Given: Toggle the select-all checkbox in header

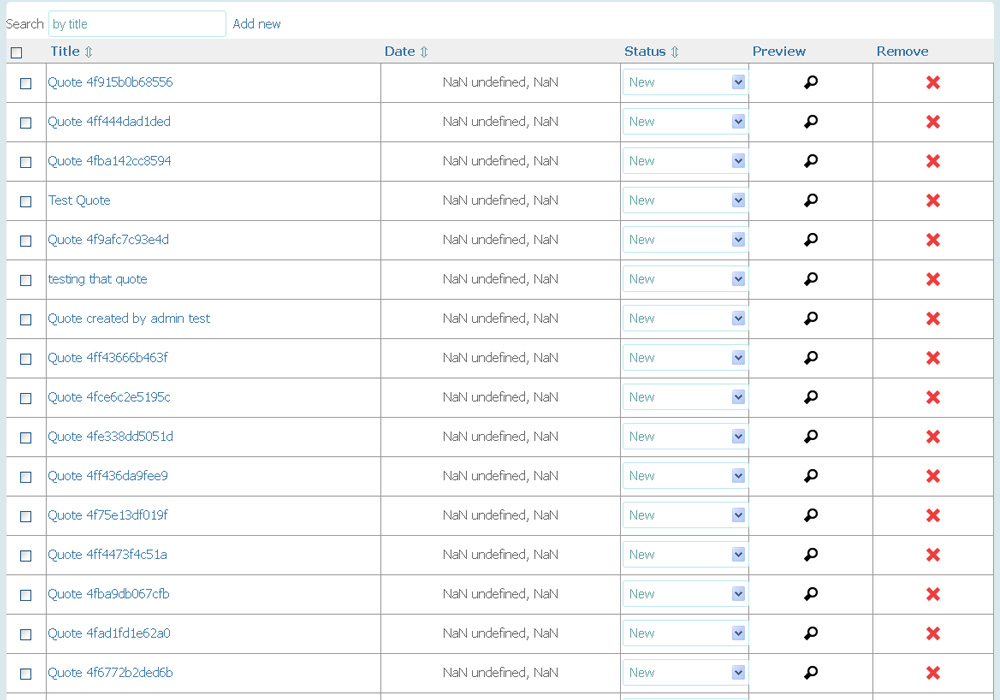Looking at the screenshot, I should pos(16,53).
